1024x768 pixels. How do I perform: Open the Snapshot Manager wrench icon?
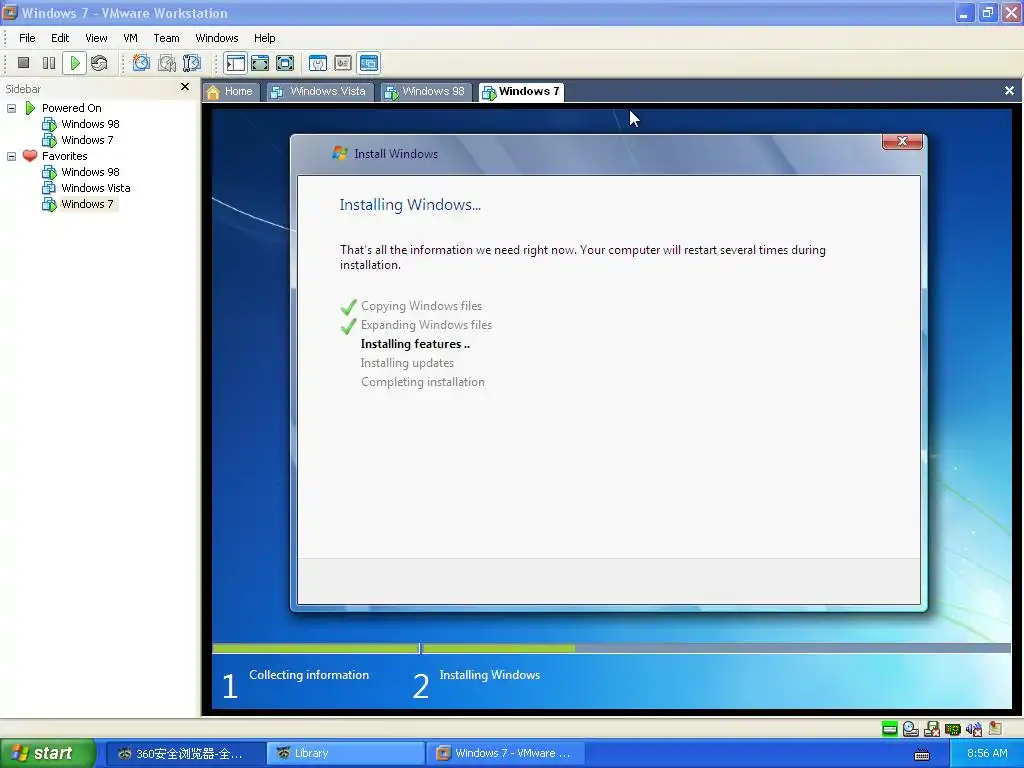tap(191, 63)
